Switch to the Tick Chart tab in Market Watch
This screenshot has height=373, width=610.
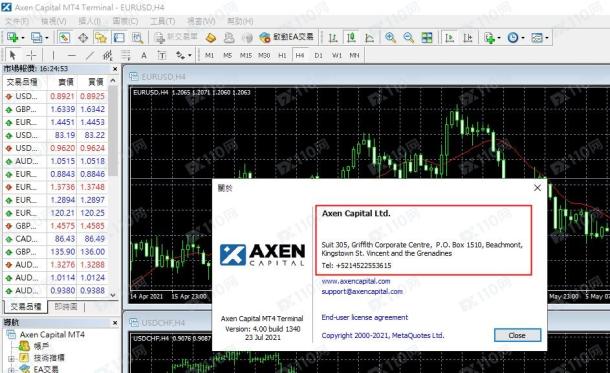coord(66,307)
